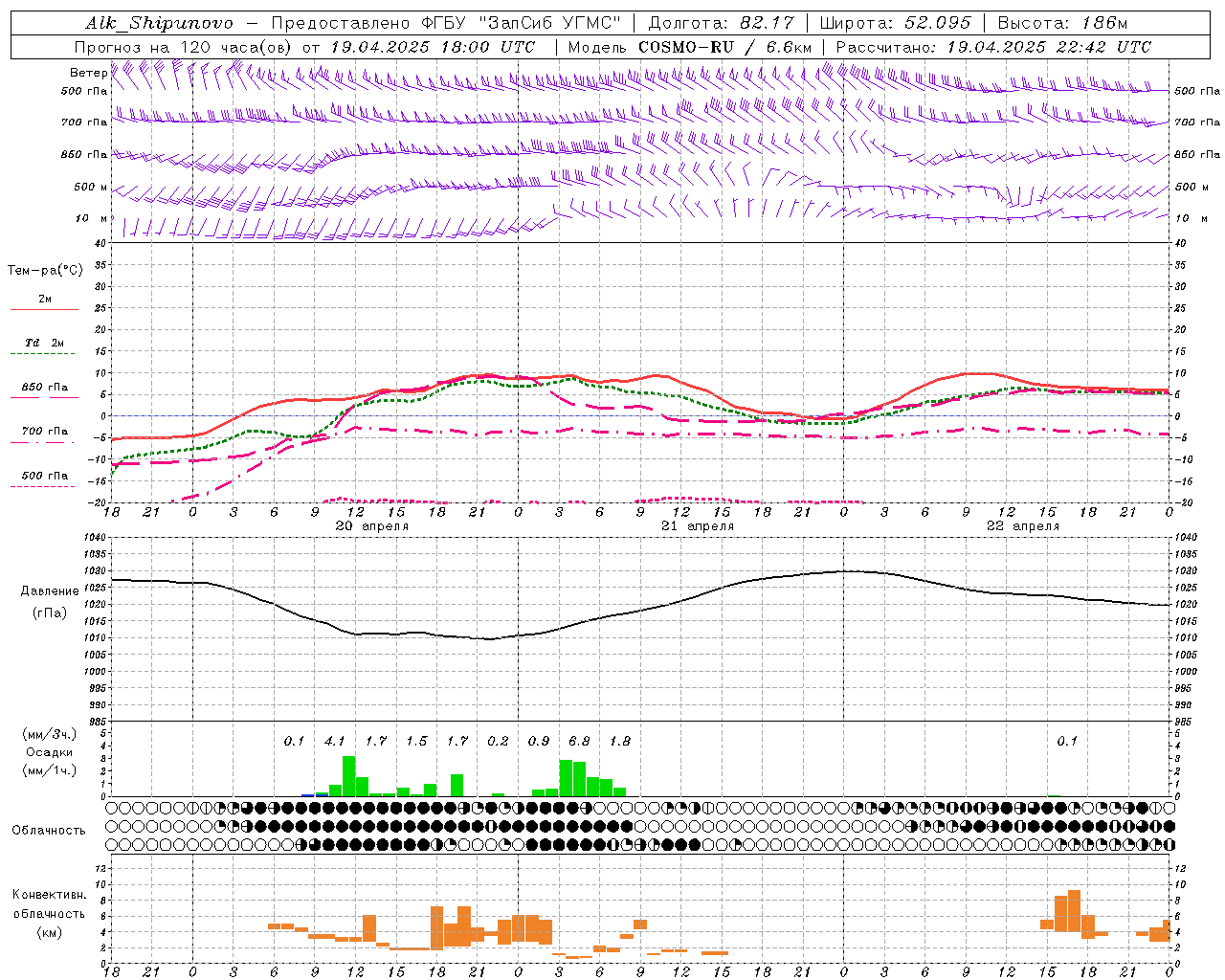1225x980 pixels.
Task: Click the 1.8 precipitation total
Action: pyautogui.click(x=620, y=742)
